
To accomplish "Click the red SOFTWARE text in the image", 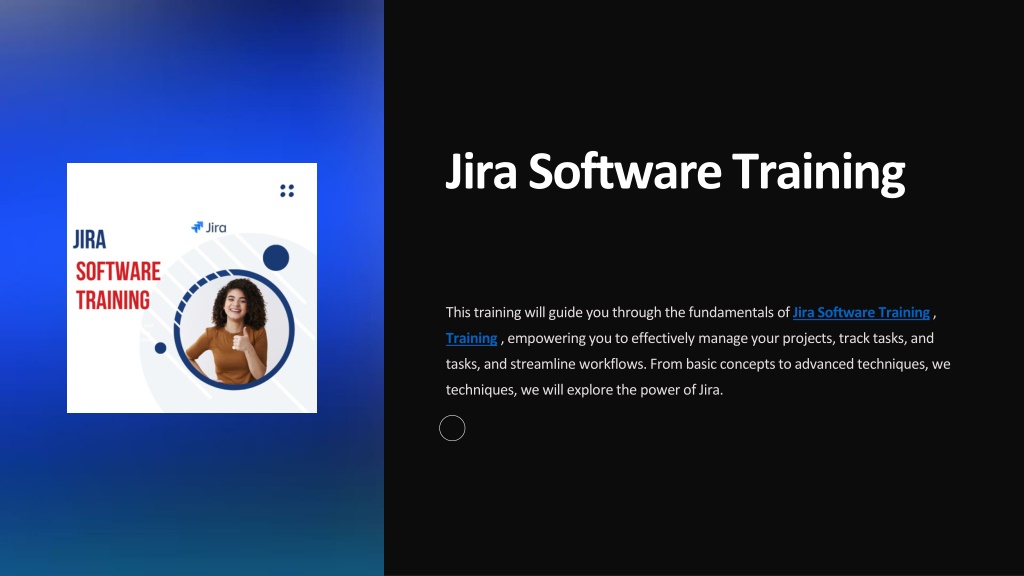I will click(x=118, y=272).
